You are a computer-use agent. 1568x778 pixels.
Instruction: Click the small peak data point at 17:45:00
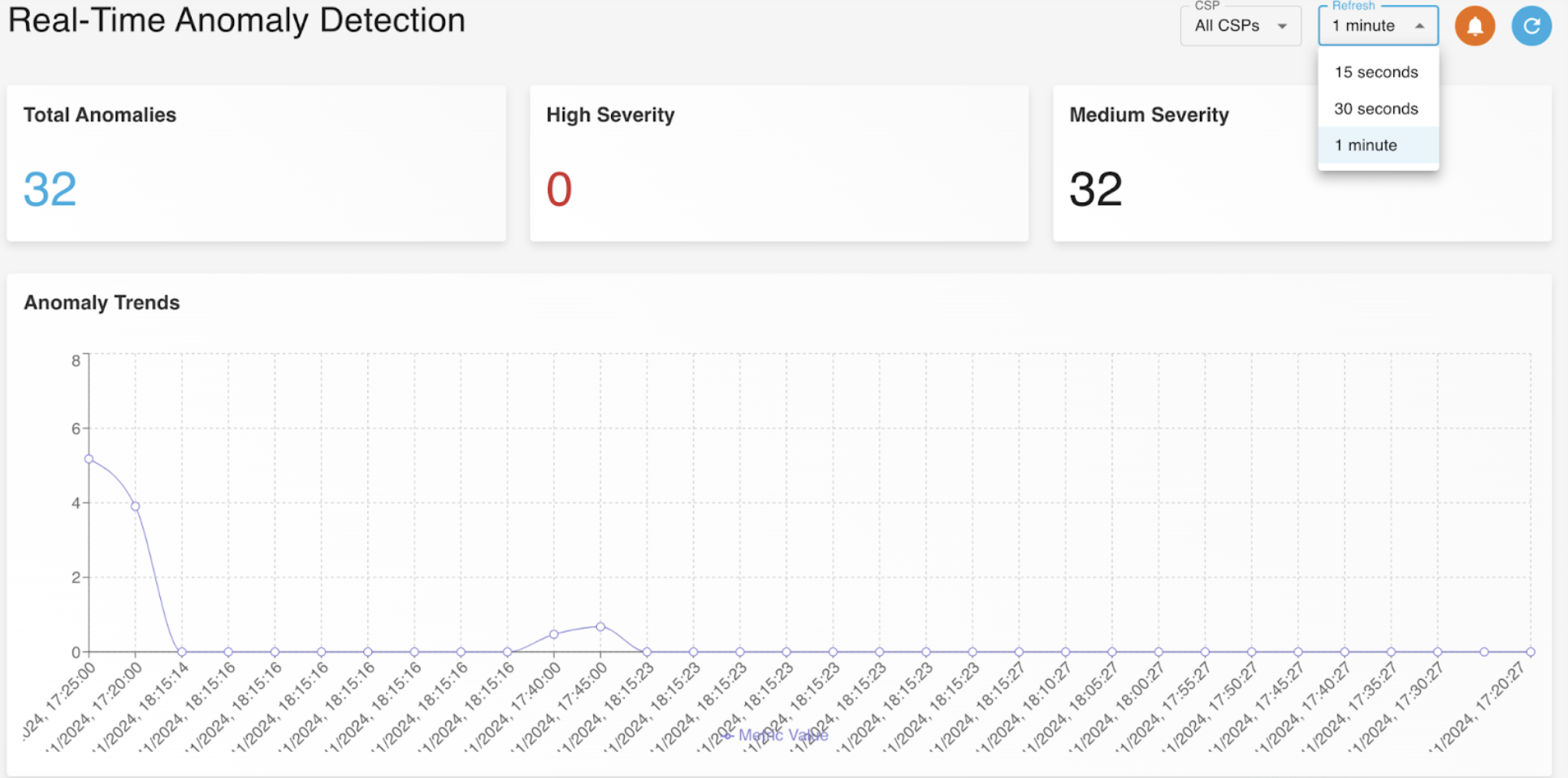[600, 626]
